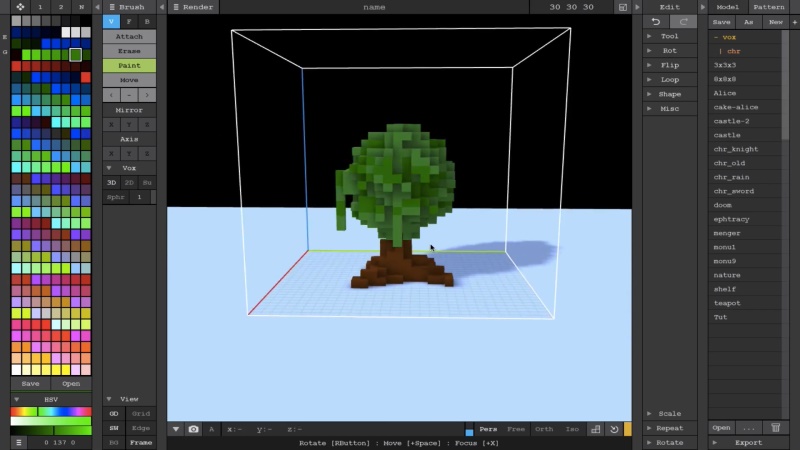The height and width of the screenshot is (450, 800).
Task: Click the fullscreen icon beside model size
Action: pos(623,7)
